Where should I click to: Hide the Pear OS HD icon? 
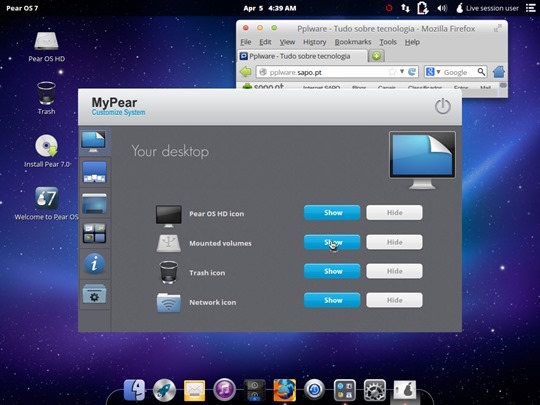tap(394, 212)
